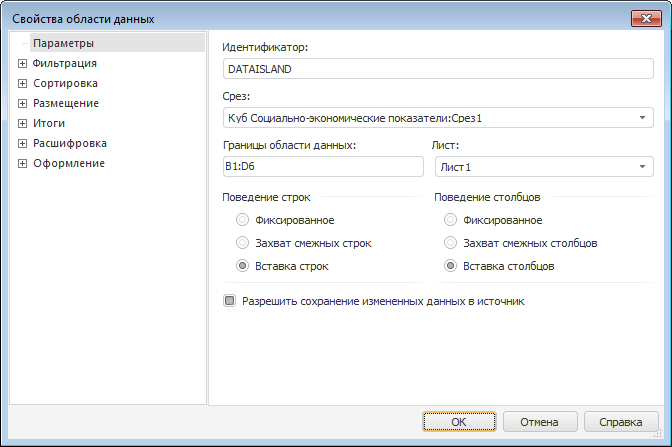Expand the Итоги tree node

22,123
